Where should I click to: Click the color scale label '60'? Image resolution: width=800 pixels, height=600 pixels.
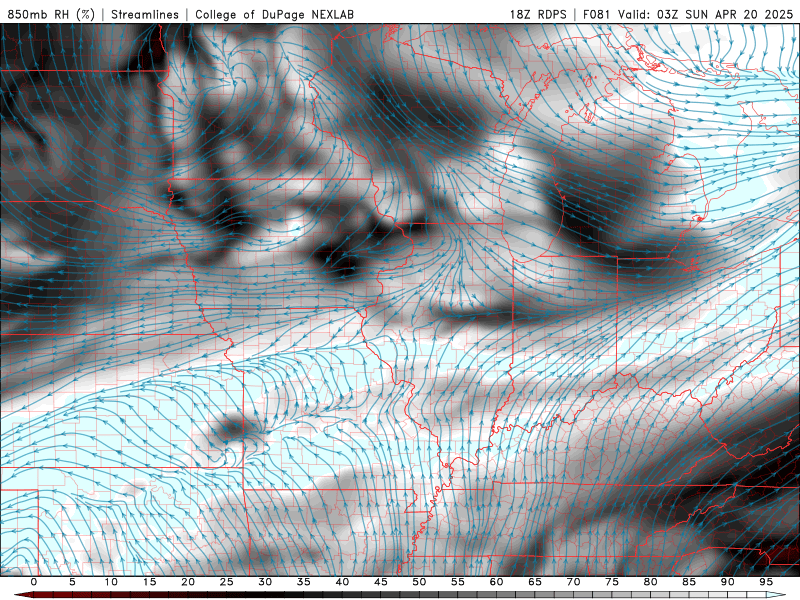pyautogui.click(x=496, y=582)
